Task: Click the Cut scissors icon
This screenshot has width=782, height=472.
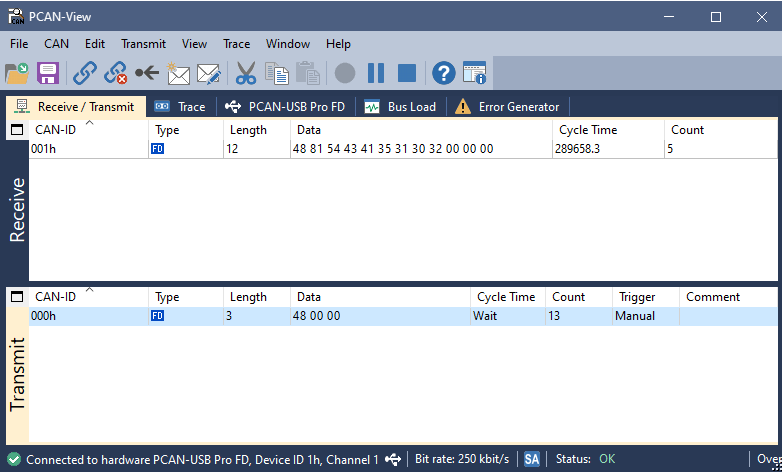Action: point(246,73)
